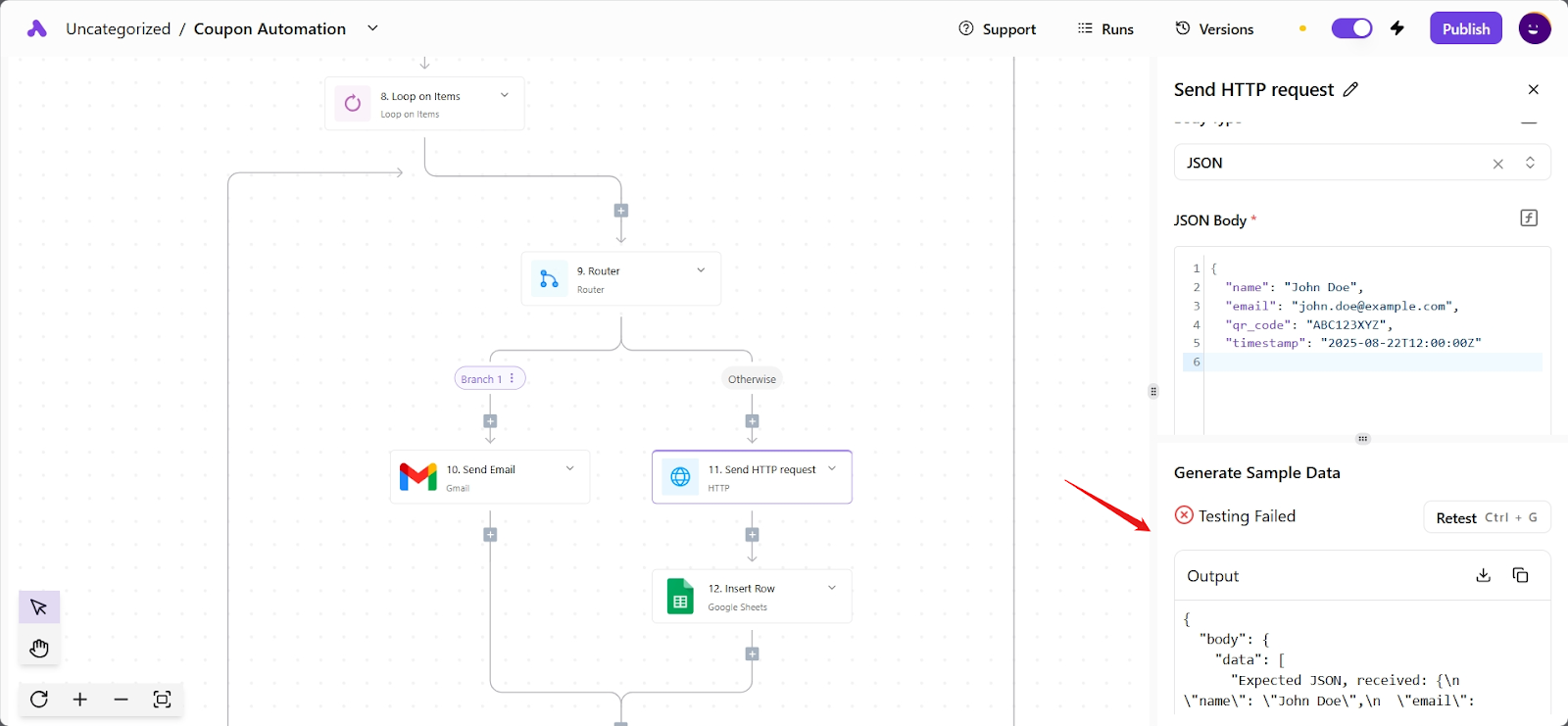The image size is (1568, 726).
Task: Select the Loop on Items step
Action: (x=424, y=104)
